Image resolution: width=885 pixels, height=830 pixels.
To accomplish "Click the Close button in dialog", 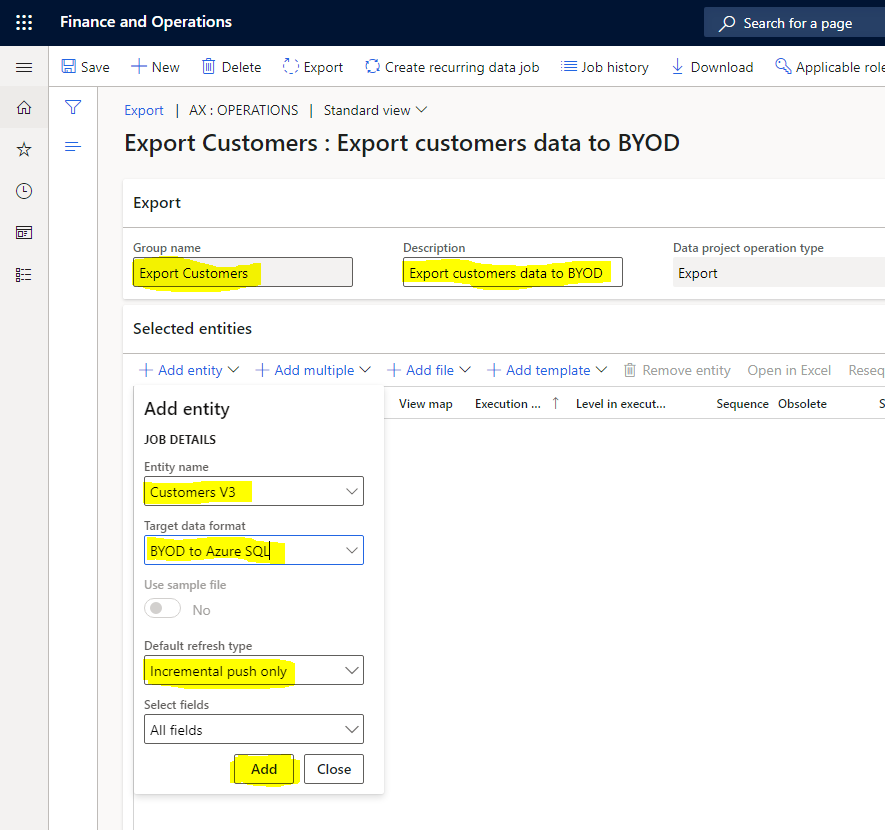I will point(334,769).
